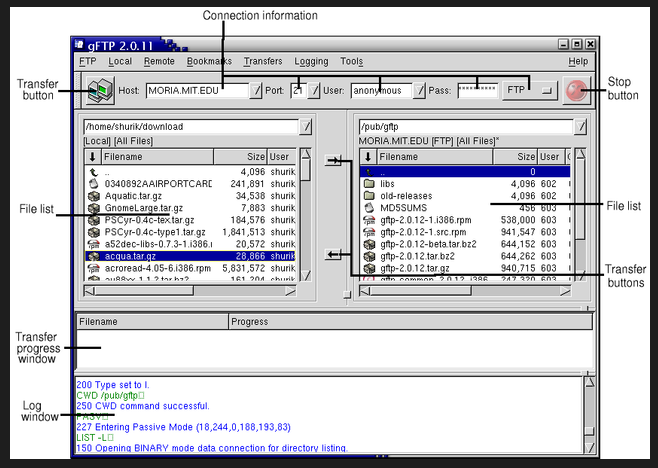Click the remote file list horizontal scrollbar thumb

pos(421,291)
